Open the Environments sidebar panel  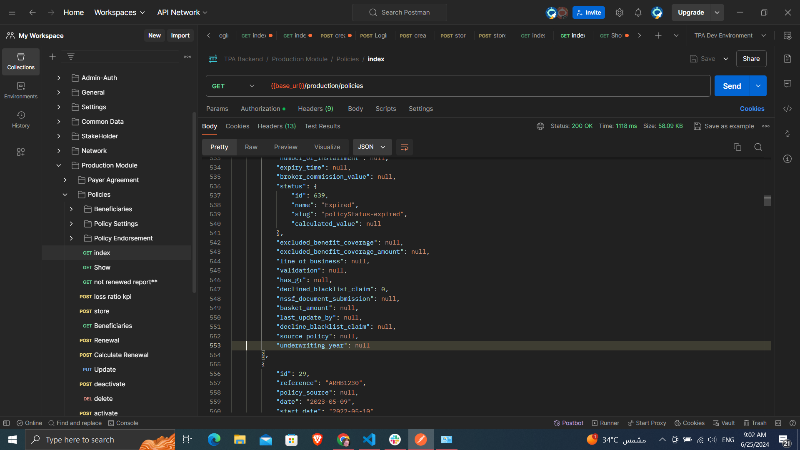point(20,89)
